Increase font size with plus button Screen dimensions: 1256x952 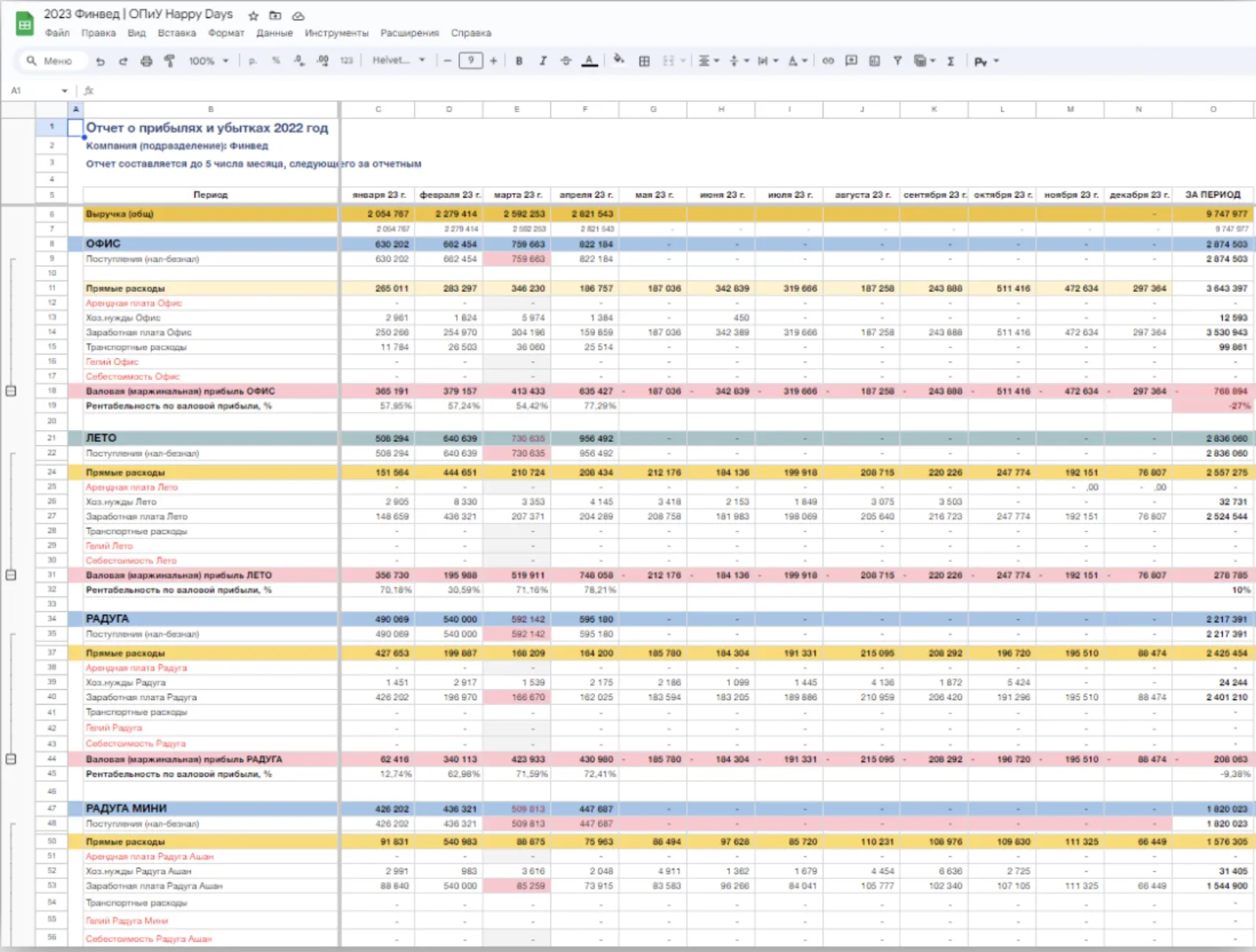(494, 60)
